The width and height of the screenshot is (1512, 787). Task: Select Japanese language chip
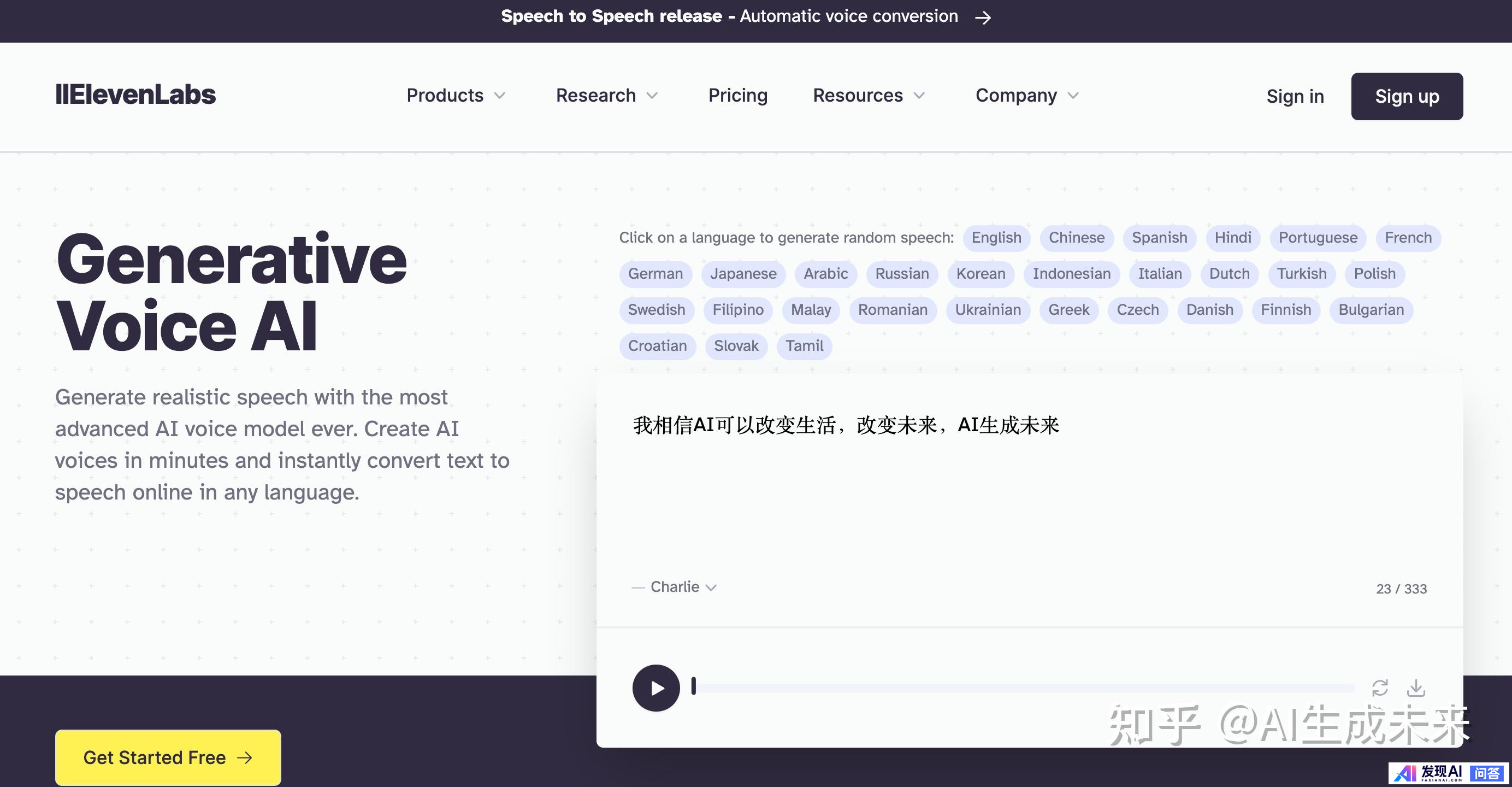point(743,274)
